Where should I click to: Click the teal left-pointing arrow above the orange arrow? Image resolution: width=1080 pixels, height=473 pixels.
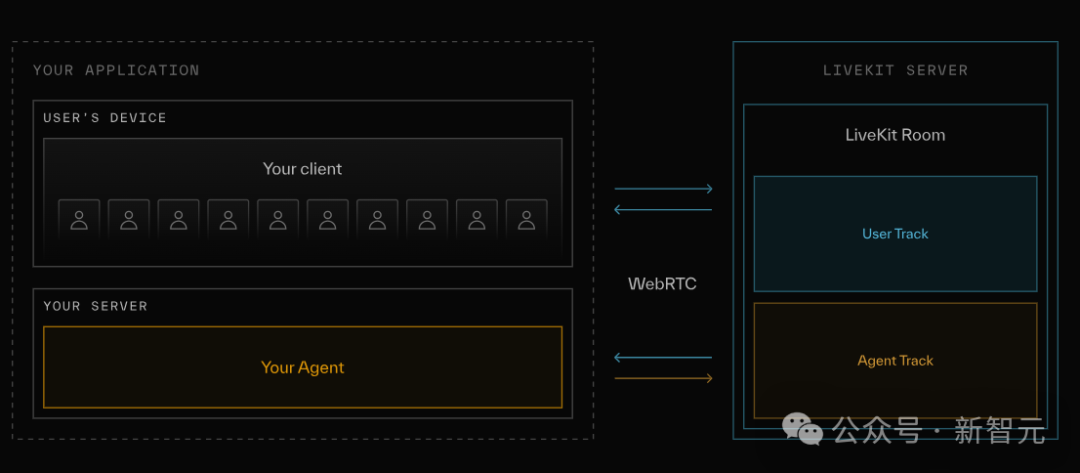tap(663, 357)
